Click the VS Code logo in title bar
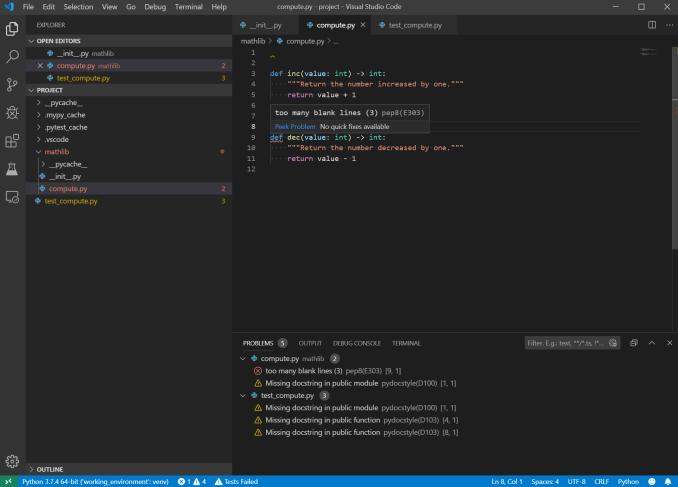Viewport: 678px width, 487px height. pyautogui.click(x=9, y=6)
